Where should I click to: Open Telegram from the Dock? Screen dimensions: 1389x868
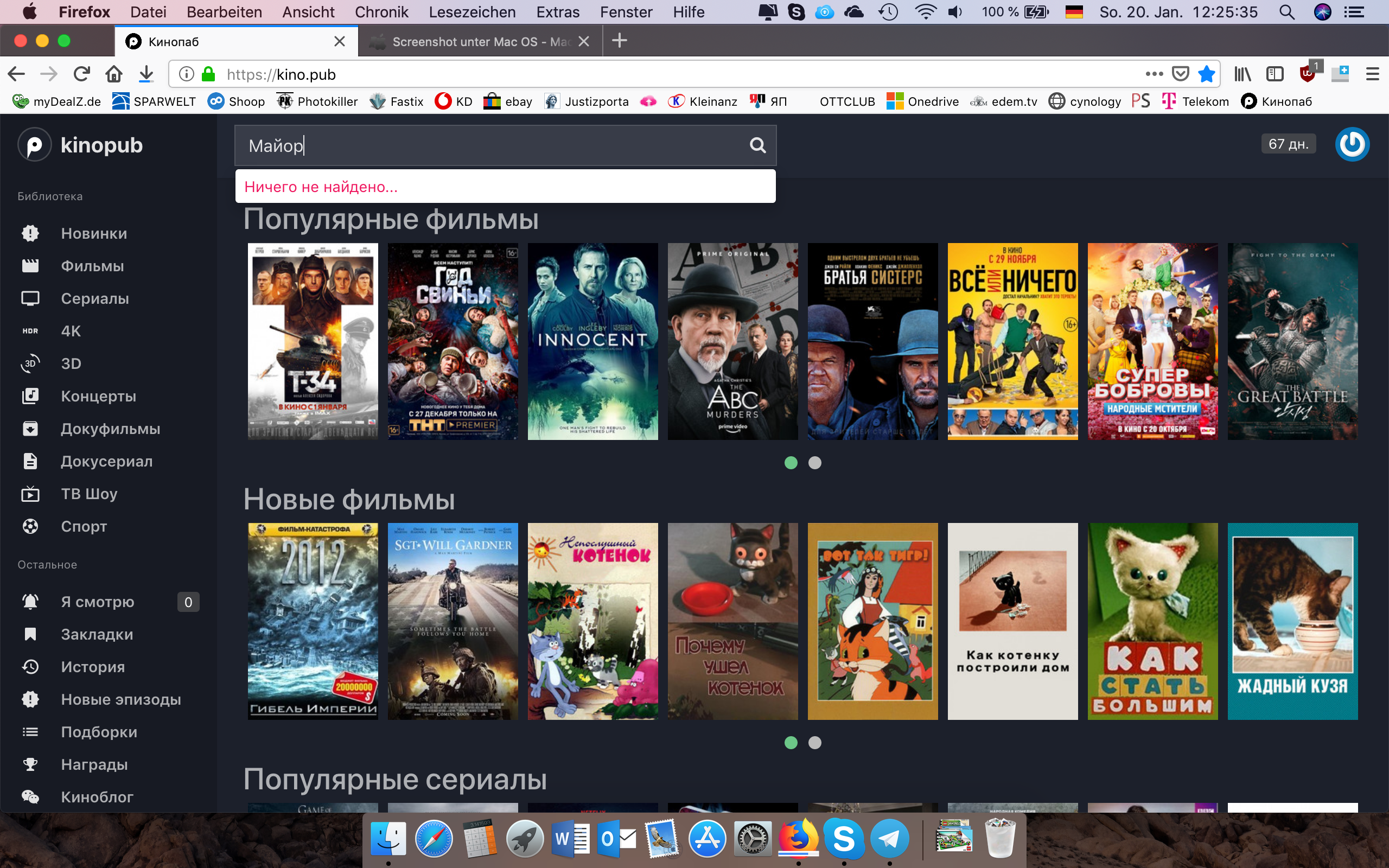pos(889,838)
